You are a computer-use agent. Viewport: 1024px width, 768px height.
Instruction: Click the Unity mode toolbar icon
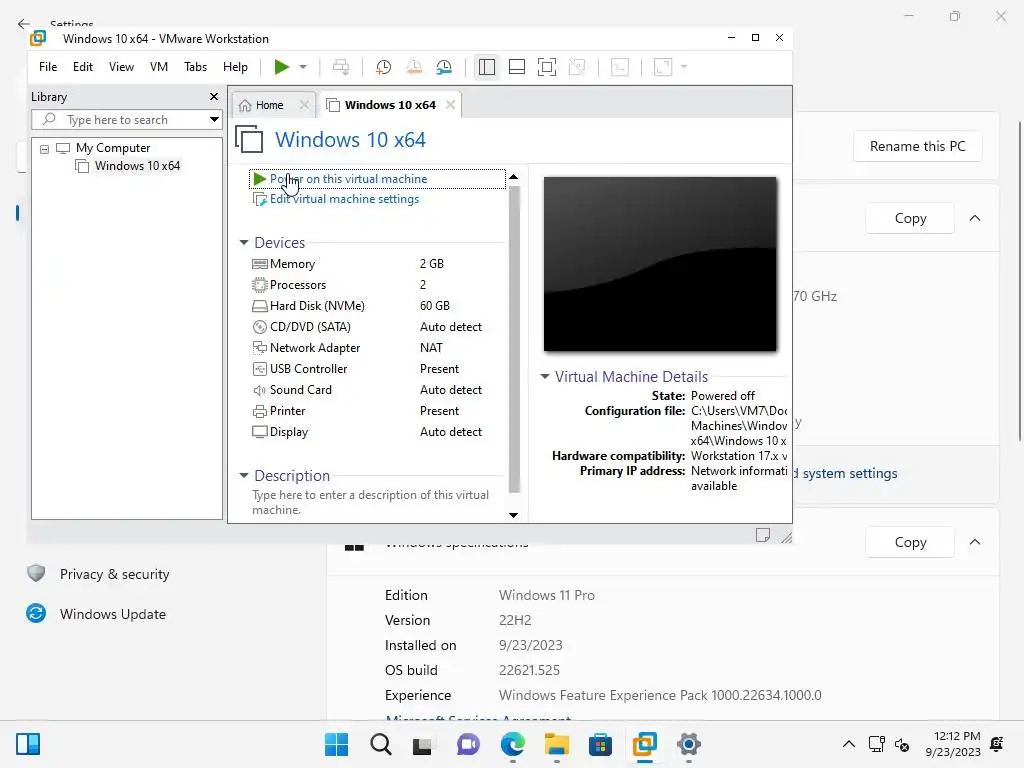tap(577, 67)
